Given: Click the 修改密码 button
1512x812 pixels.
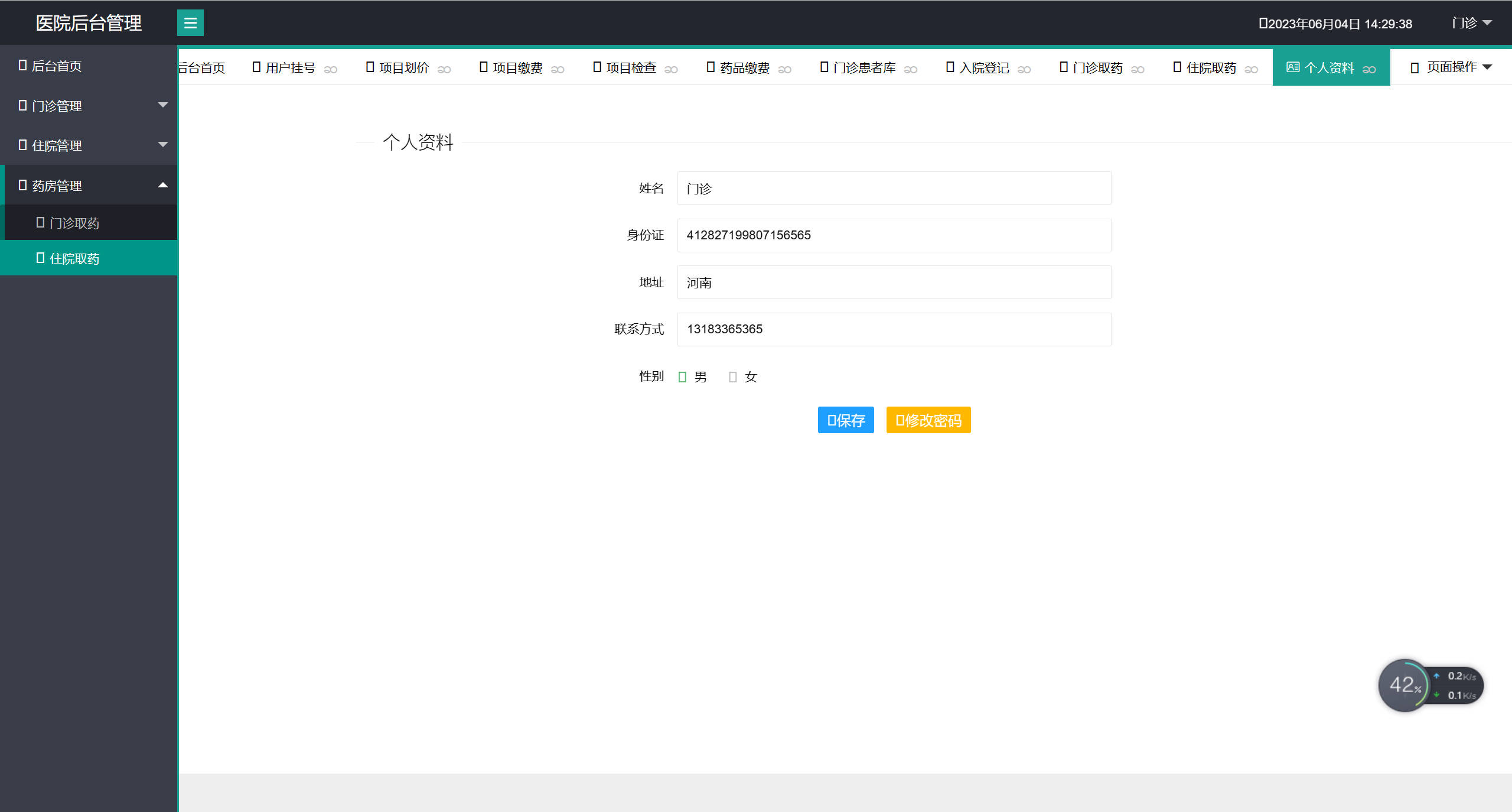Looking at the screenshot, I should (928, 420).
